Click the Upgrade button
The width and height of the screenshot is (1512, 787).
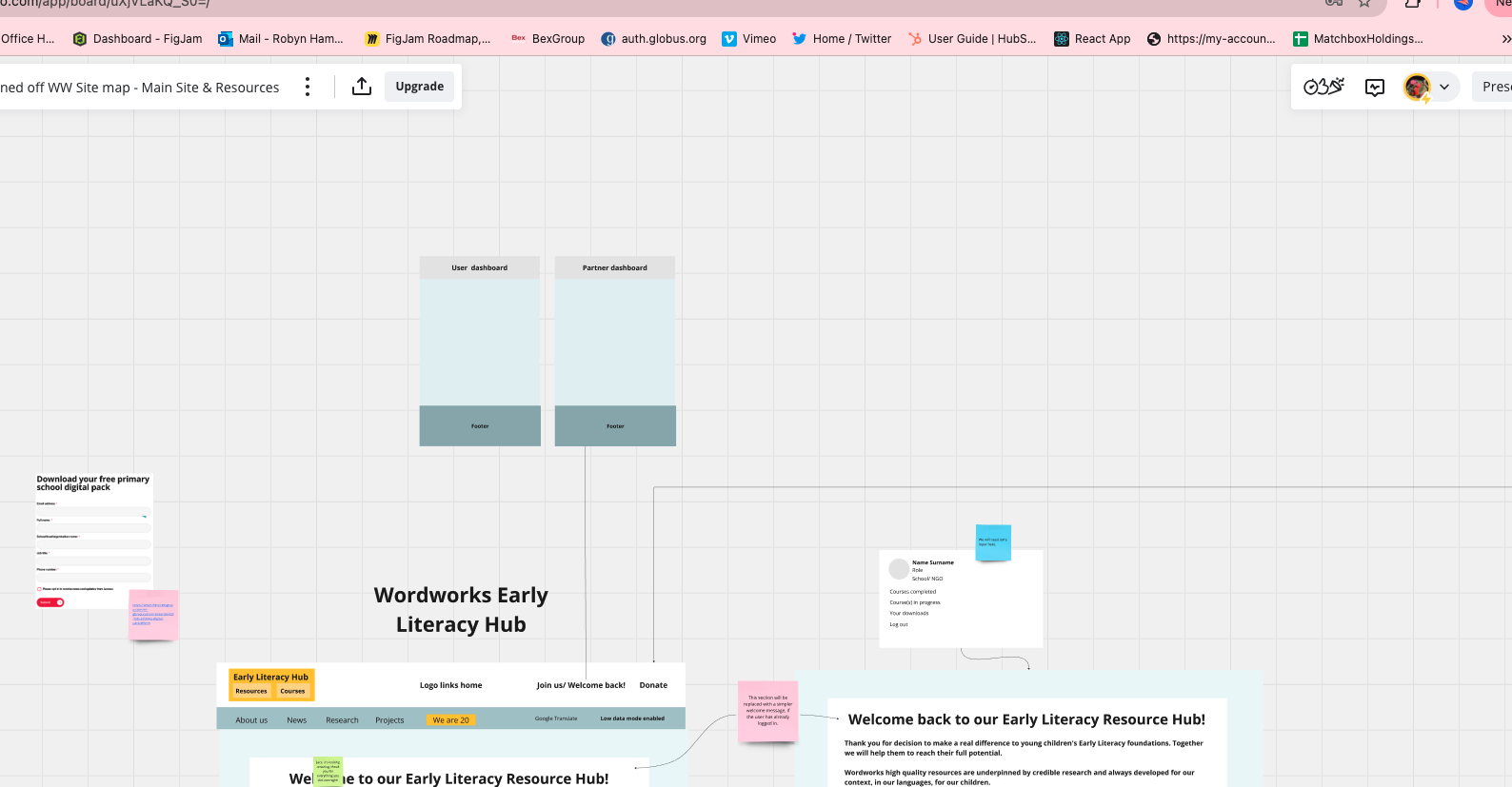click(x=419, y=87)
